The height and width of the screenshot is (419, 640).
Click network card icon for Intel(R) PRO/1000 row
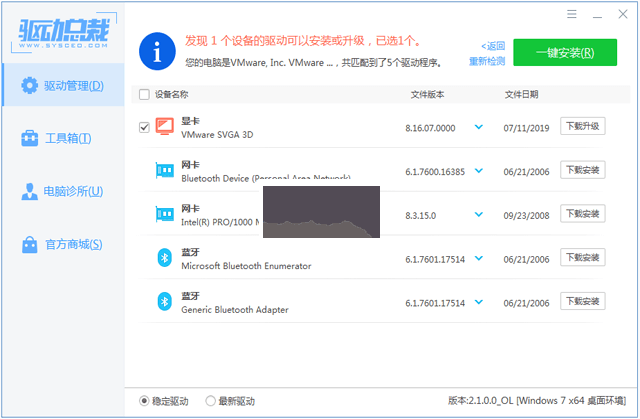coord(164,214)
